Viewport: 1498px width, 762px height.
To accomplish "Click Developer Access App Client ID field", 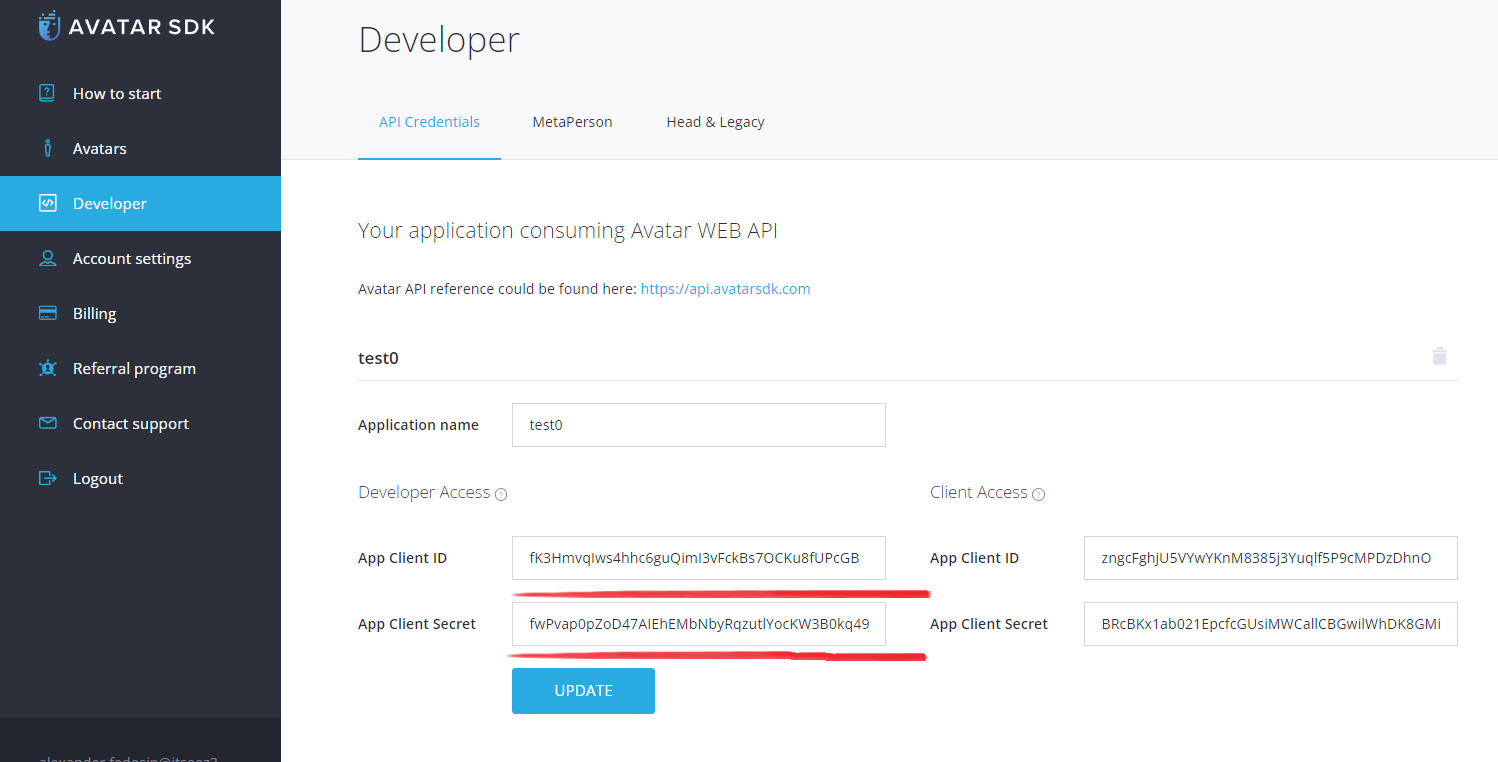I will tap(698, 558).
